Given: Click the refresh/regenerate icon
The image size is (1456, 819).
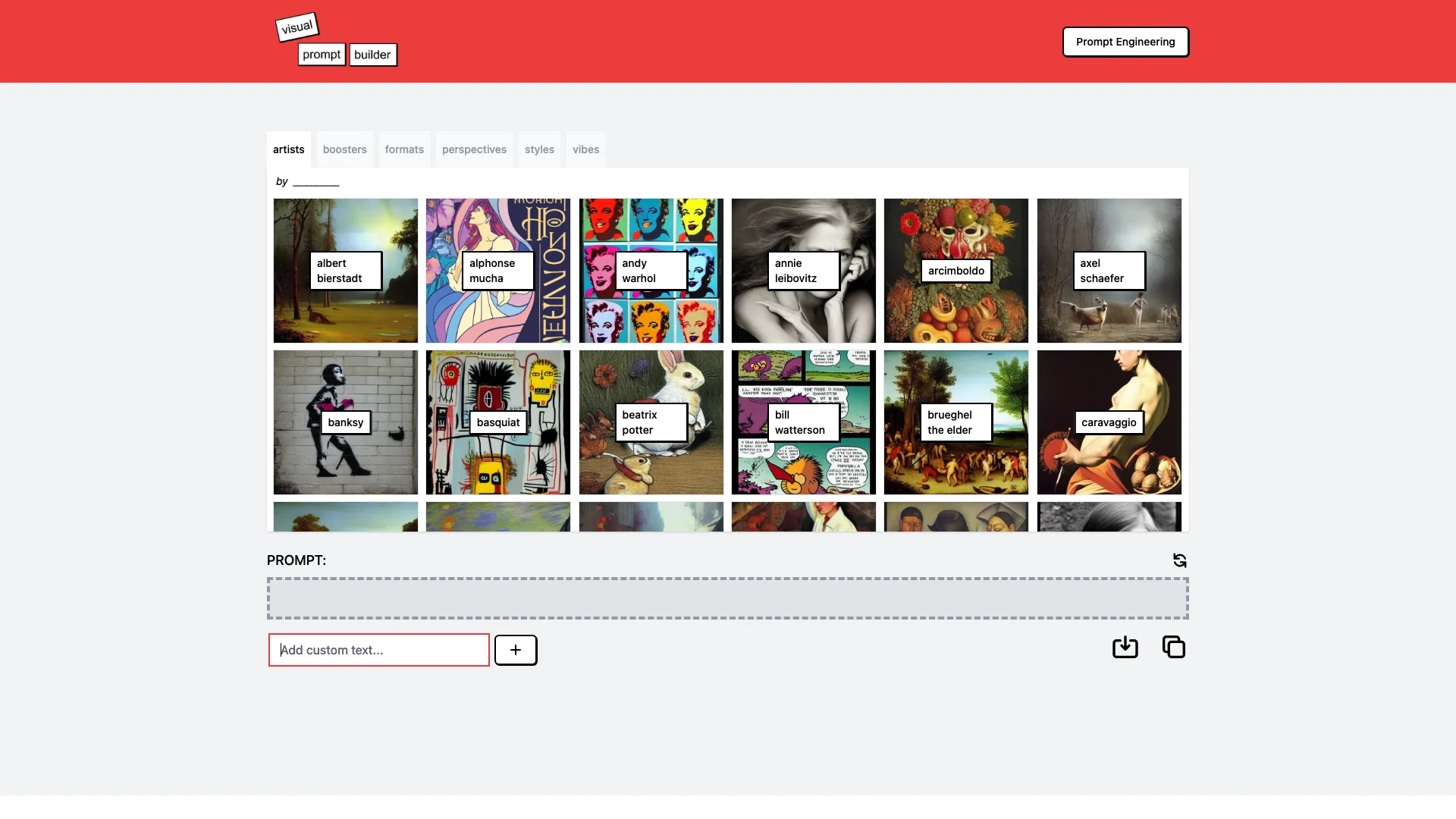Looking at the screenshot, I should coord(1180,560).
